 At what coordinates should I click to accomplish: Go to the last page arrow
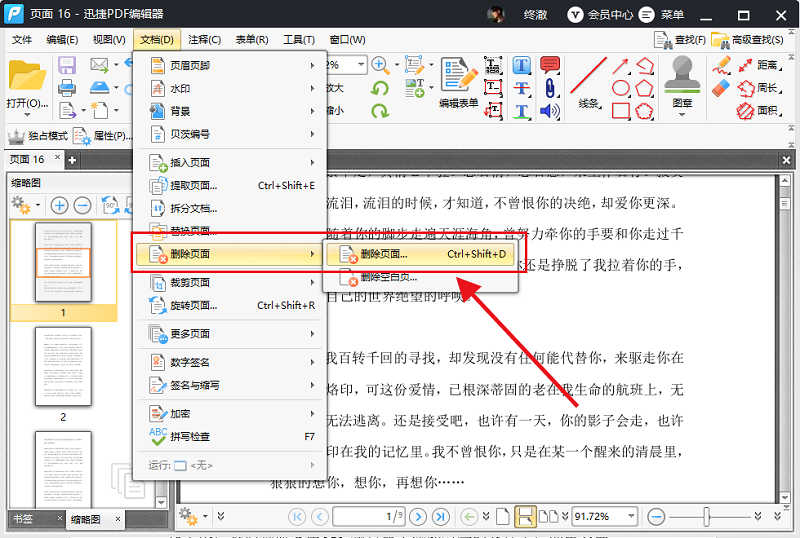440,517
